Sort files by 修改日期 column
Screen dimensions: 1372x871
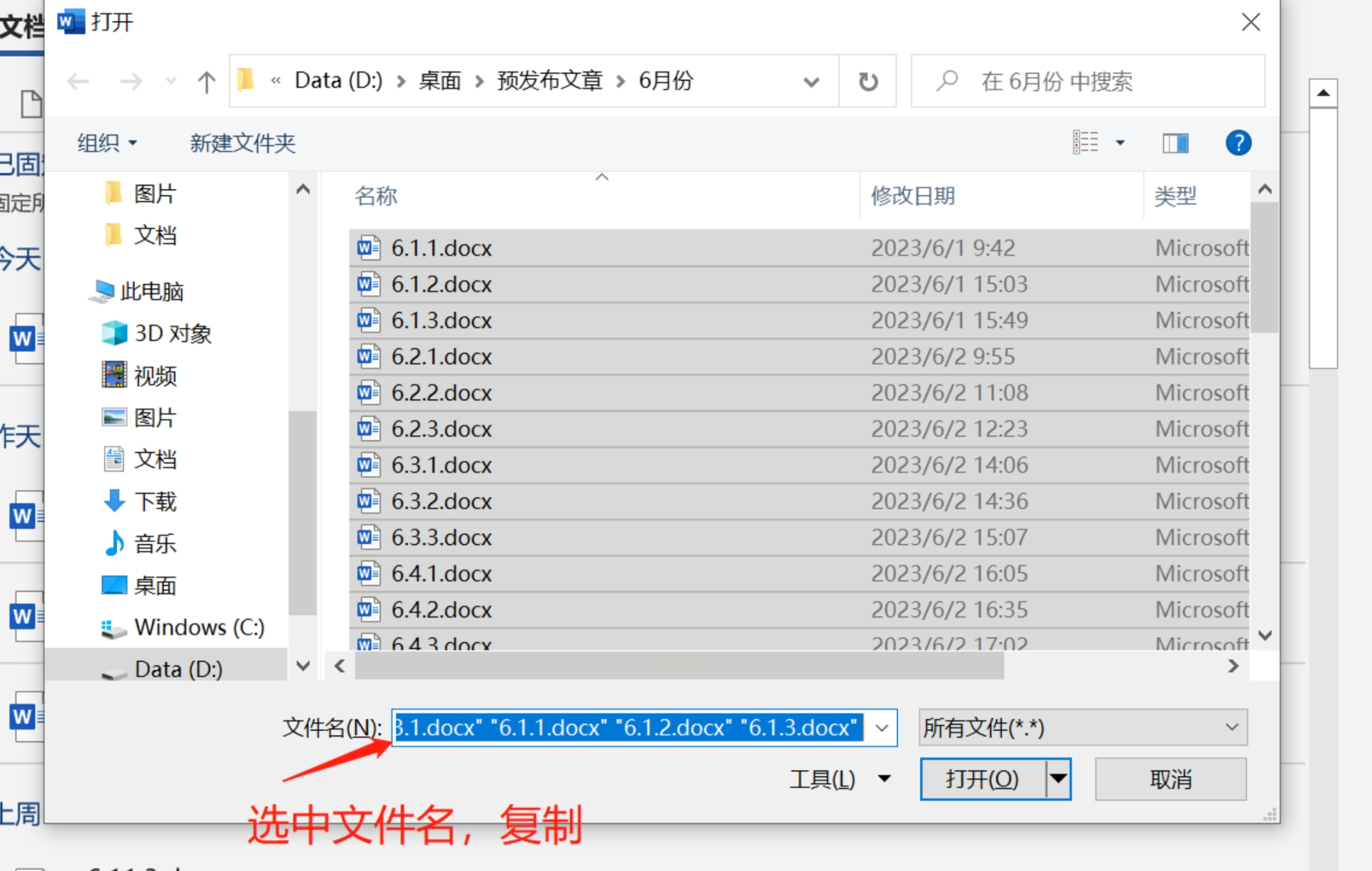click(x=913, y=195)
